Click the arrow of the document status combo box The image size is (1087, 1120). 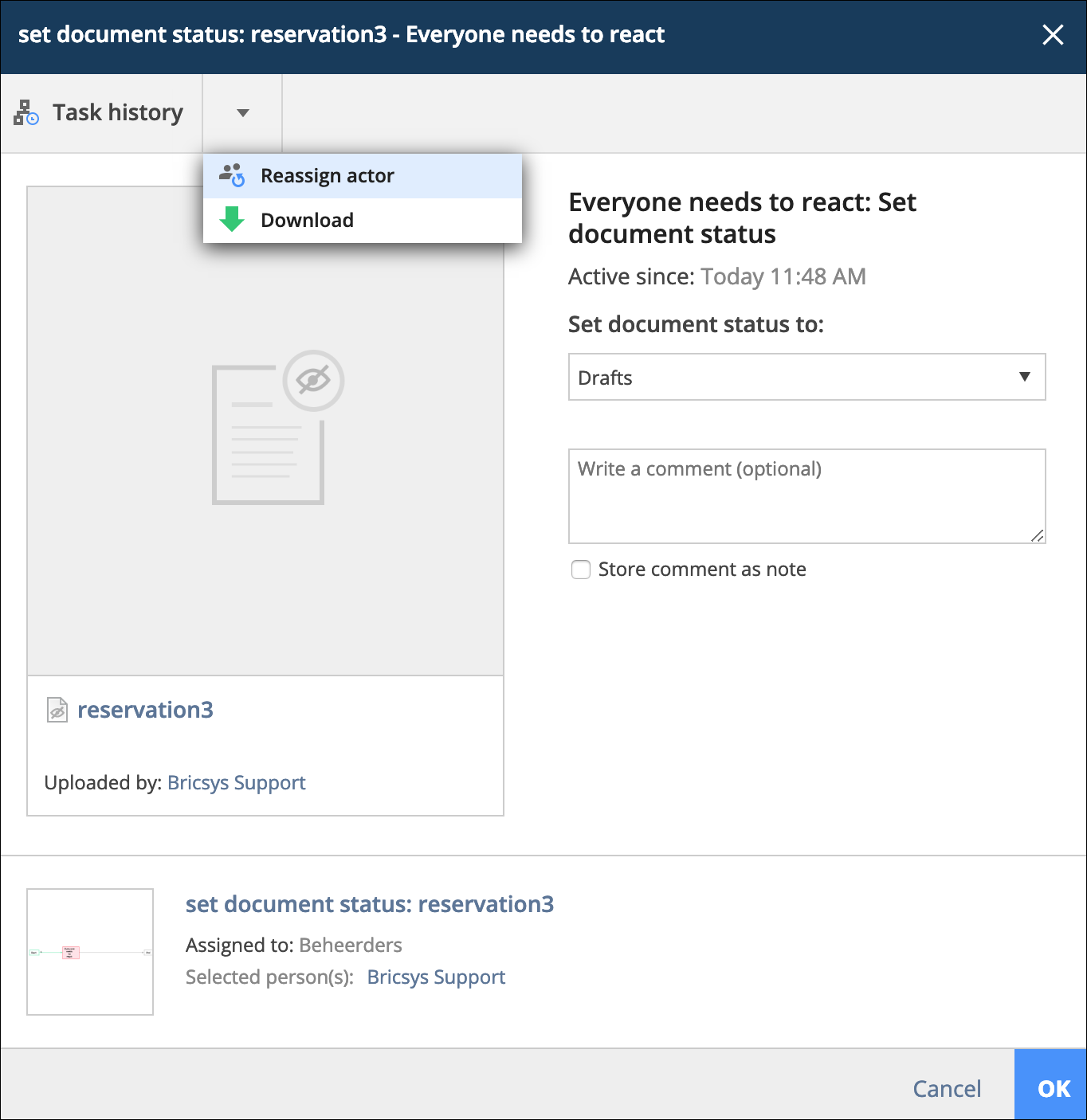click(1025, 377)
